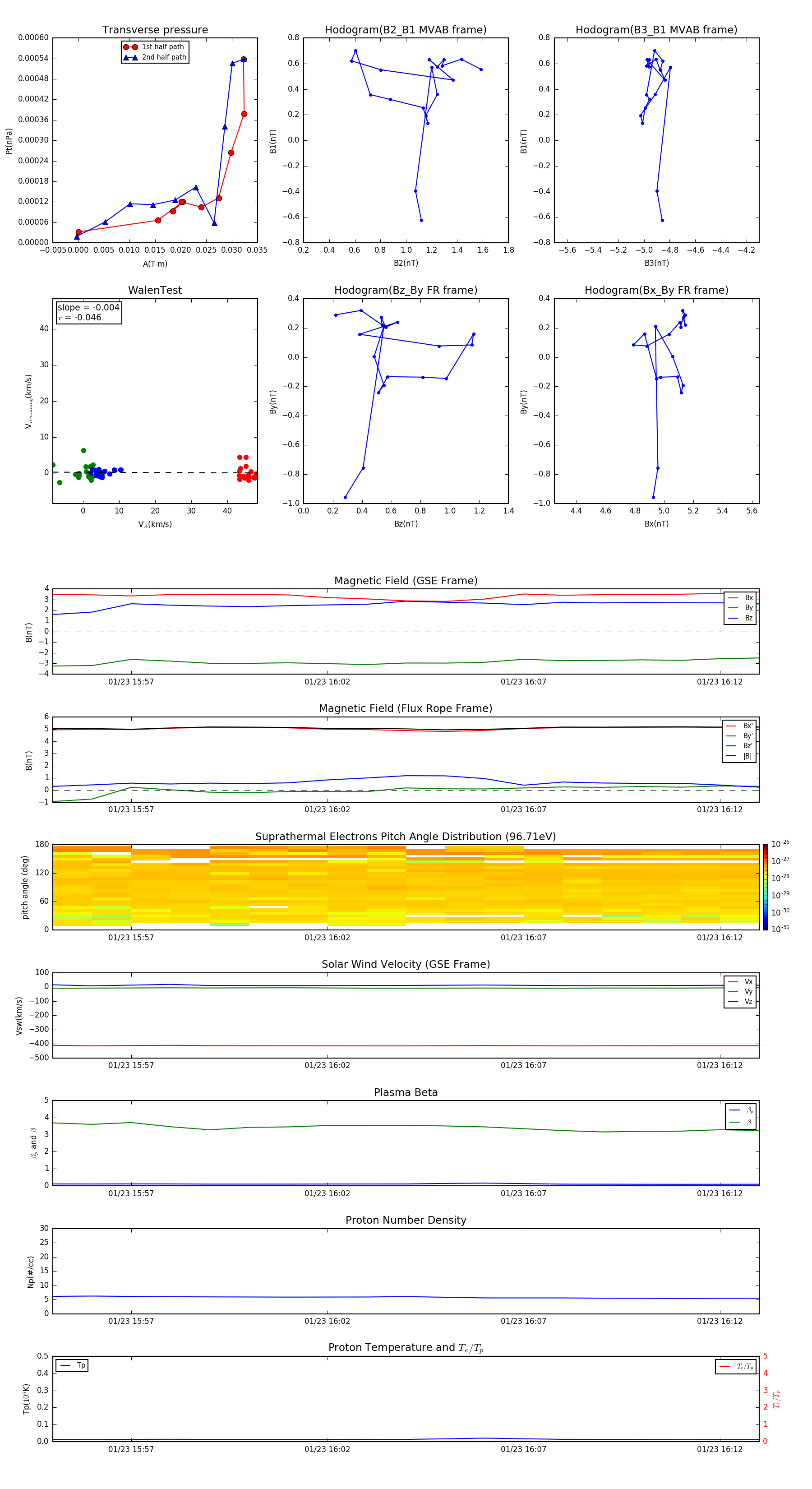Click the 'Bx(nT)' x-axis label
Screen dimensions: 812x1489
click(656, 524)
